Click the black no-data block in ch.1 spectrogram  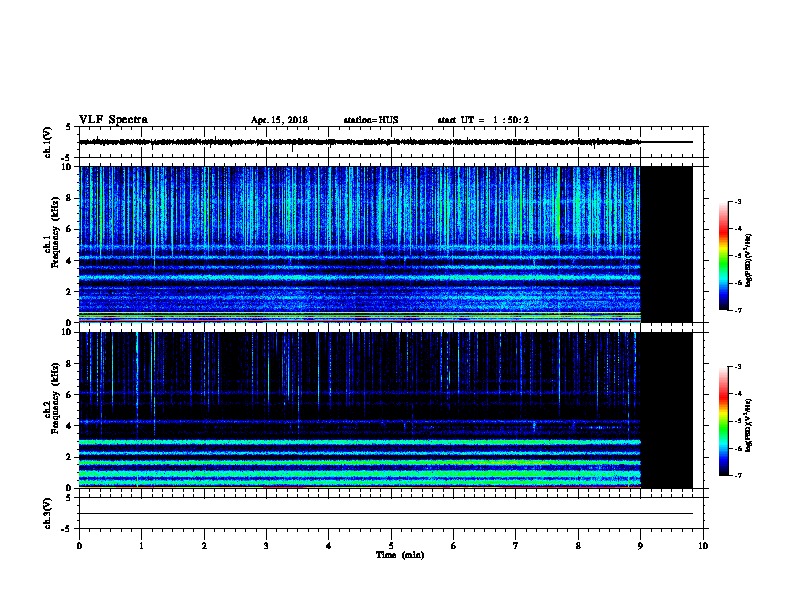[667, 244]
